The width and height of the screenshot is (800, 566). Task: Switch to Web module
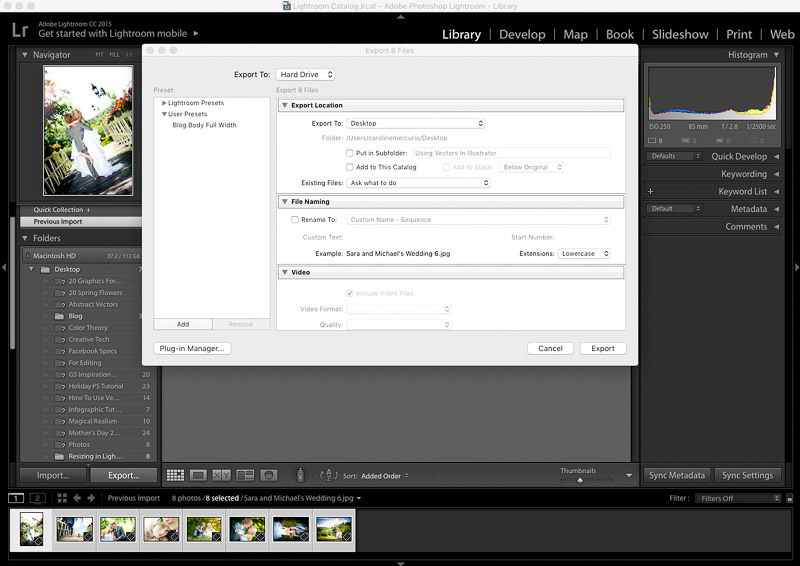click(782, 34)
